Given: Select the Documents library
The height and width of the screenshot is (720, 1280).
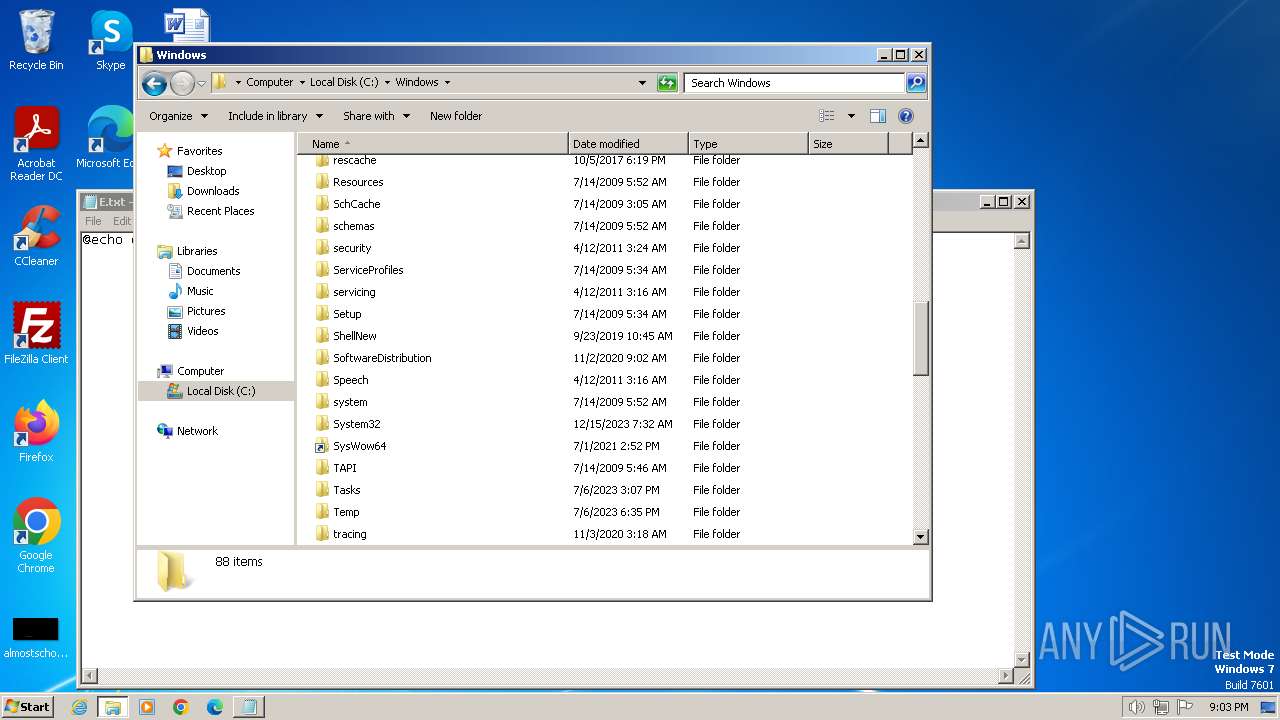Looking at the screenshot, I should [213, 271].
